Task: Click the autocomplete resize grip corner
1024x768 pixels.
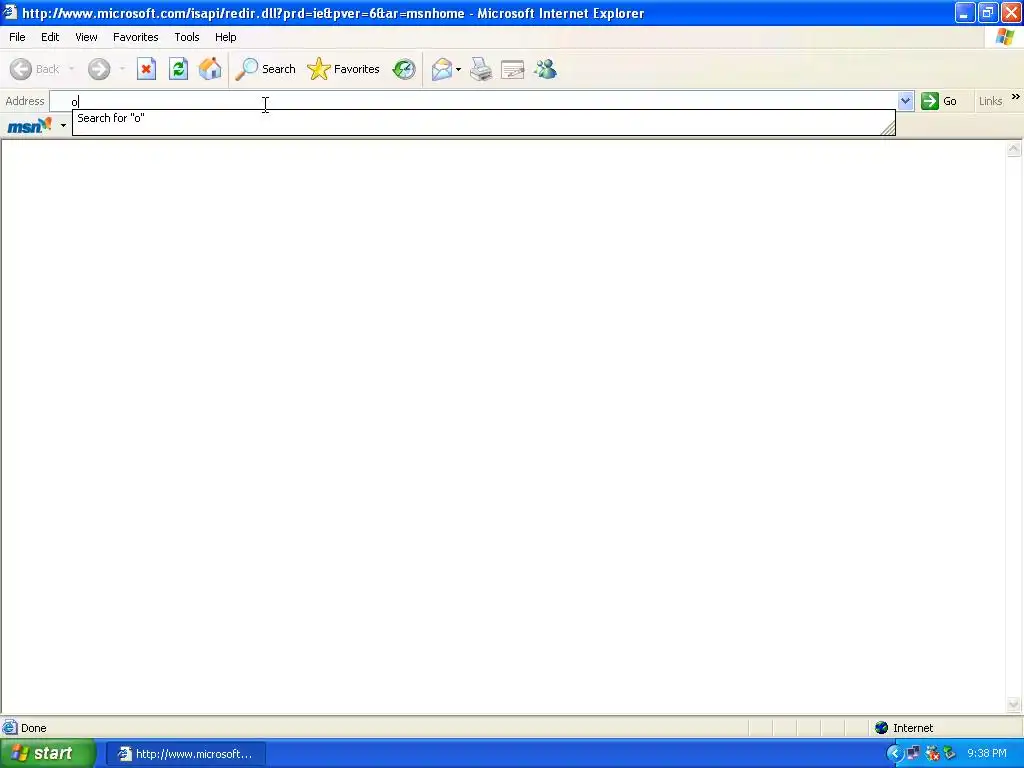Action: (x=888, y=129)
